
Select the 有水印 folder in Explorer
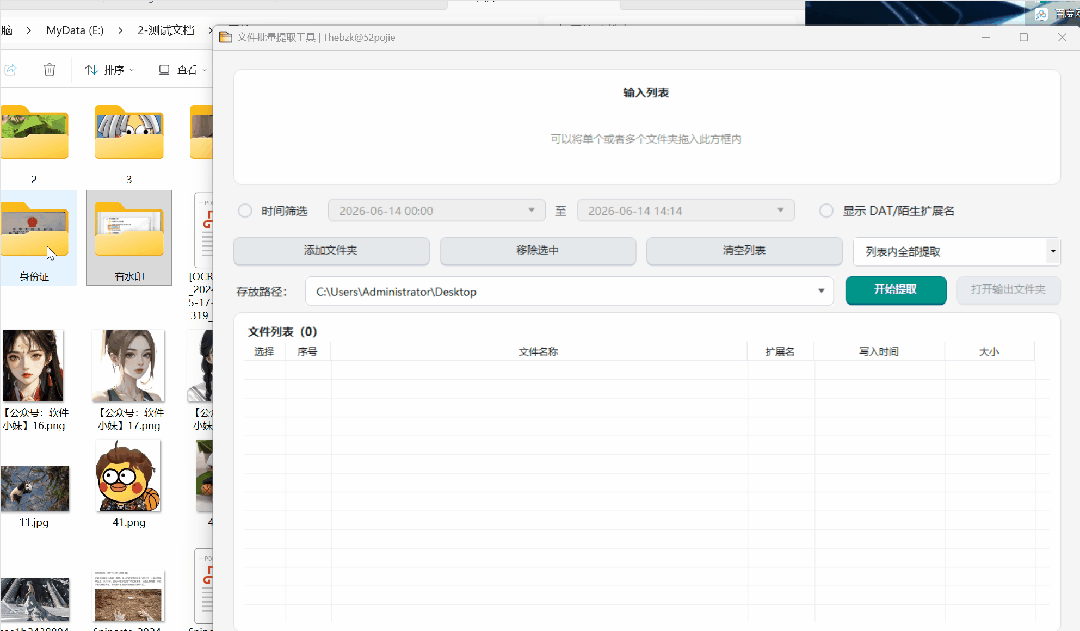(x=129, y=238)
